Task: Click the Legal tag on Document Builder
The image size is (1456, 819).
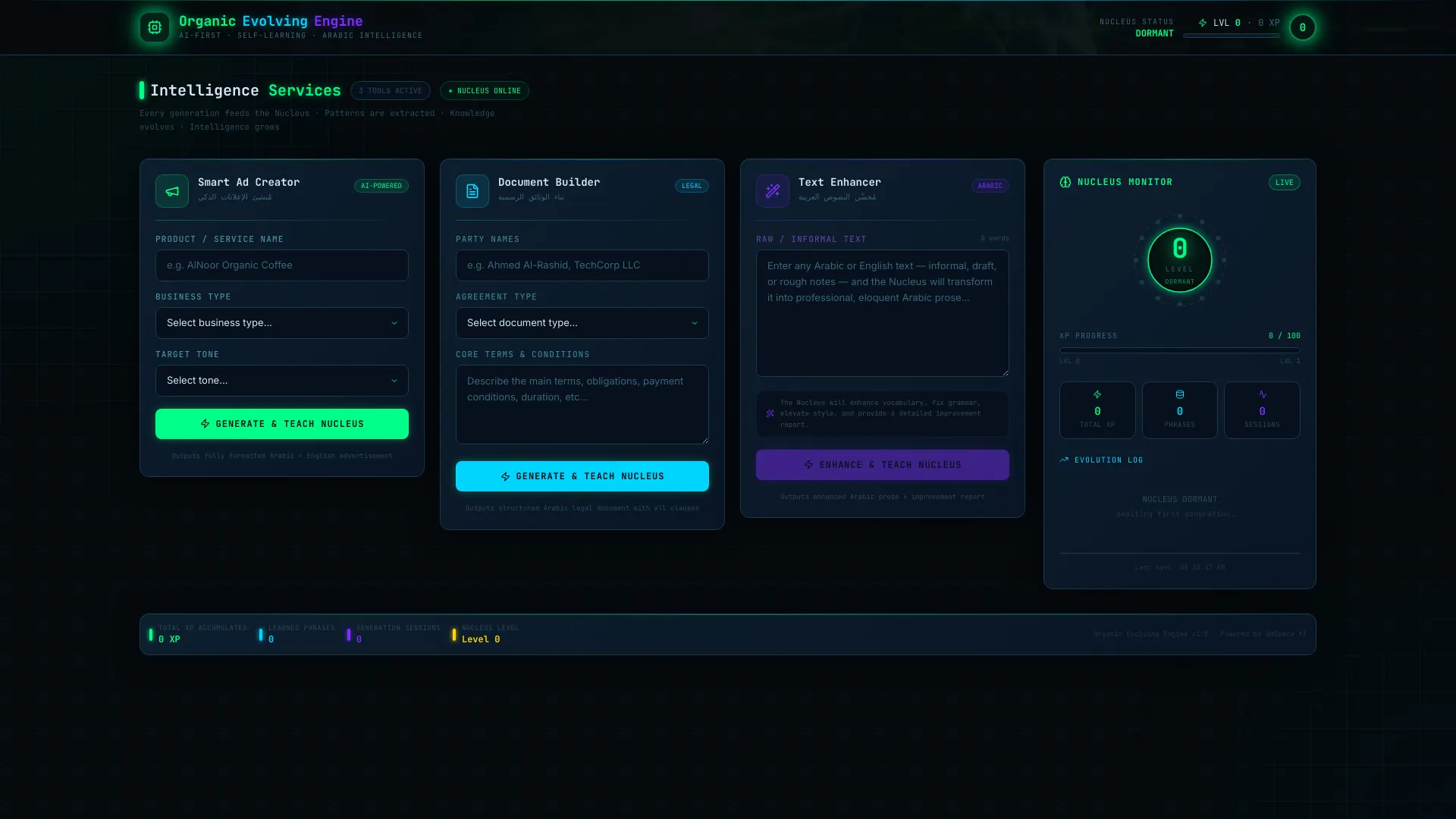Action: 692,186
